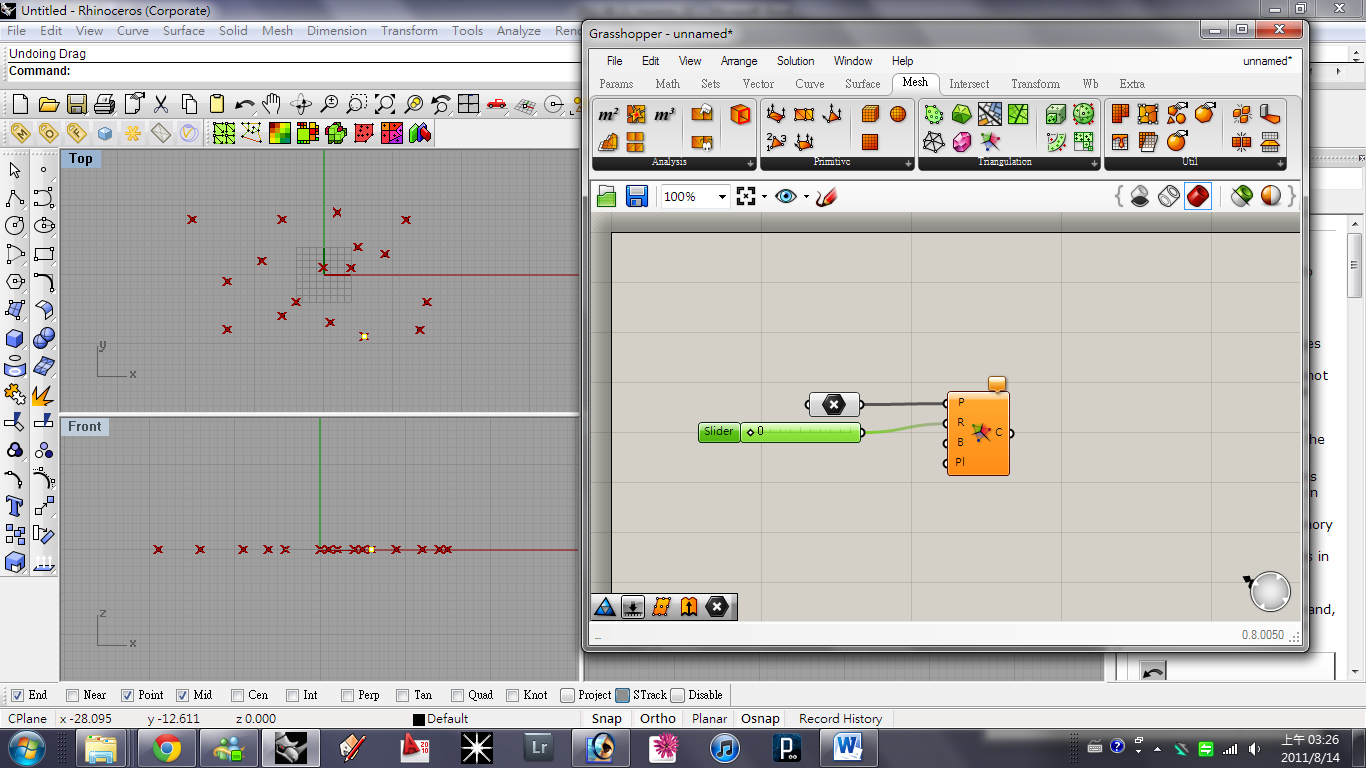This screenshot has width=1366, height=768.
Task: Open the Front viewport title menu
Action: coord(84,426)
